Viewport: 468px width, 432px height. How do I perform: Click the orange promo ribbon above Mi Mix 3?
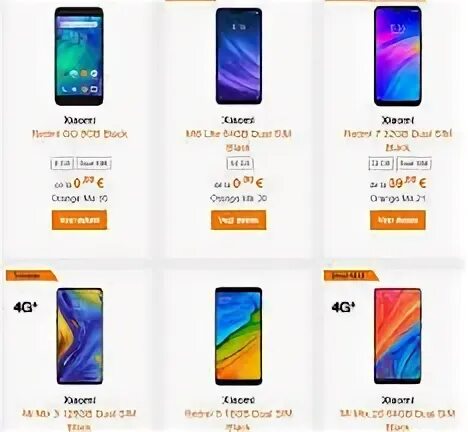[31, 276]
